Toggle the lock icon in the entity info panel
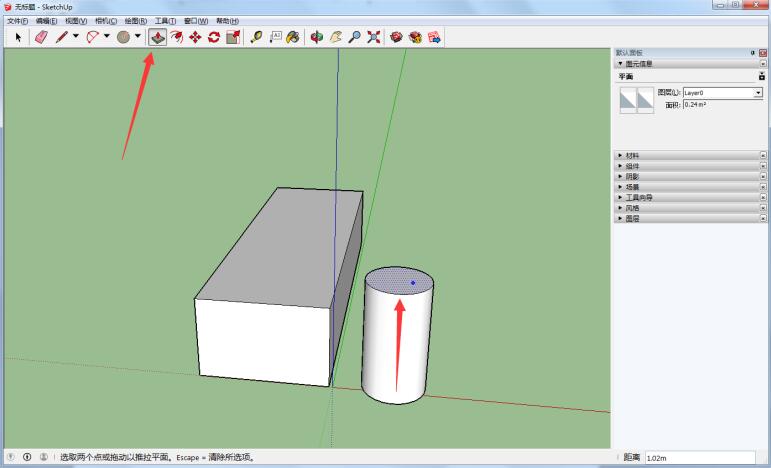Image resolution: width=771 pixels, height=468 pixels. tap(762, 76)
